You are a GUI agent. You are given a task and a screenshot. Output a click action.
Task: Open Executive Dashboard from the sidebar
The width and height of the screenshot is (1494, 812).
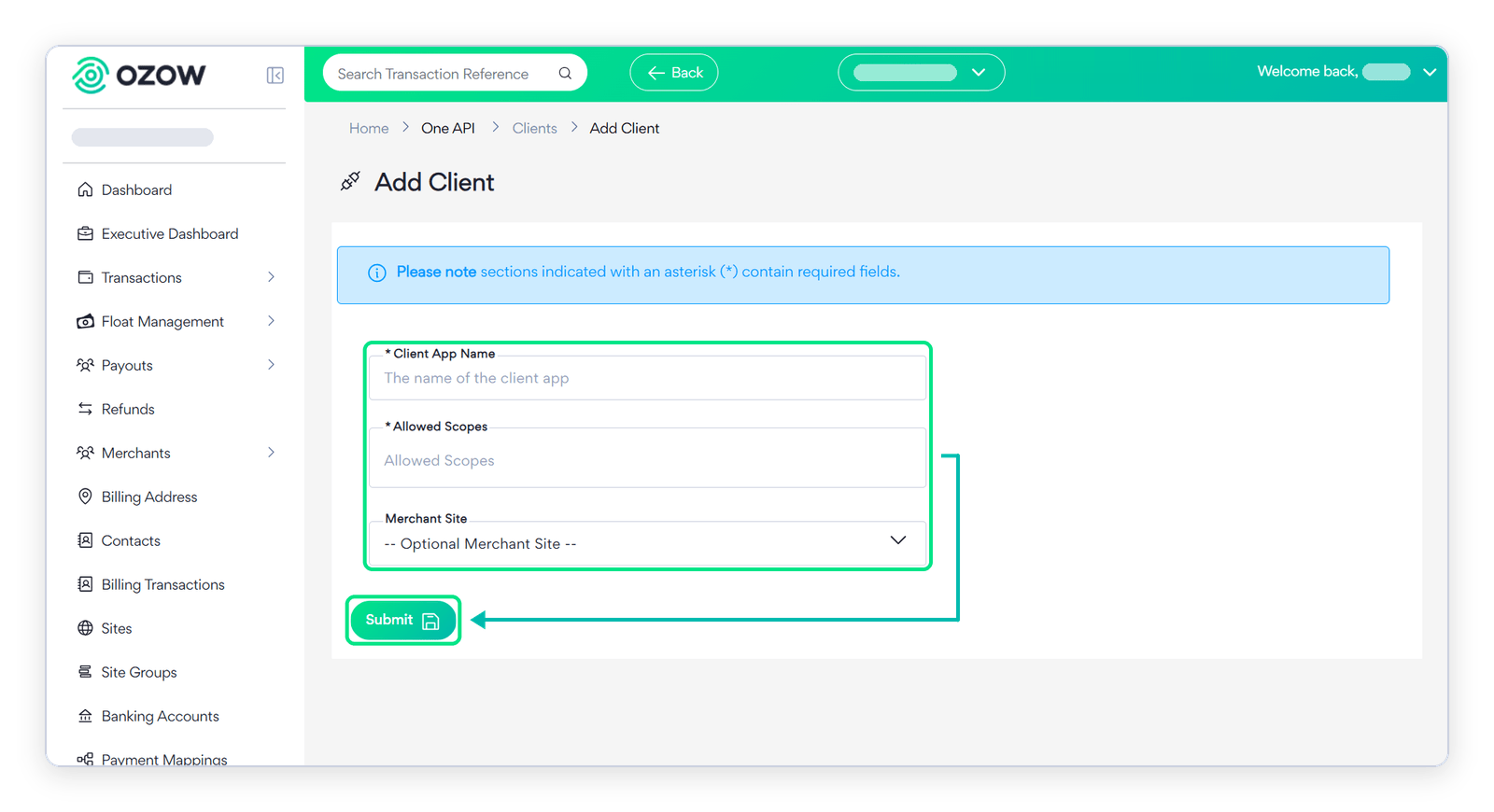pyautogui.click(x=170, y=233)
